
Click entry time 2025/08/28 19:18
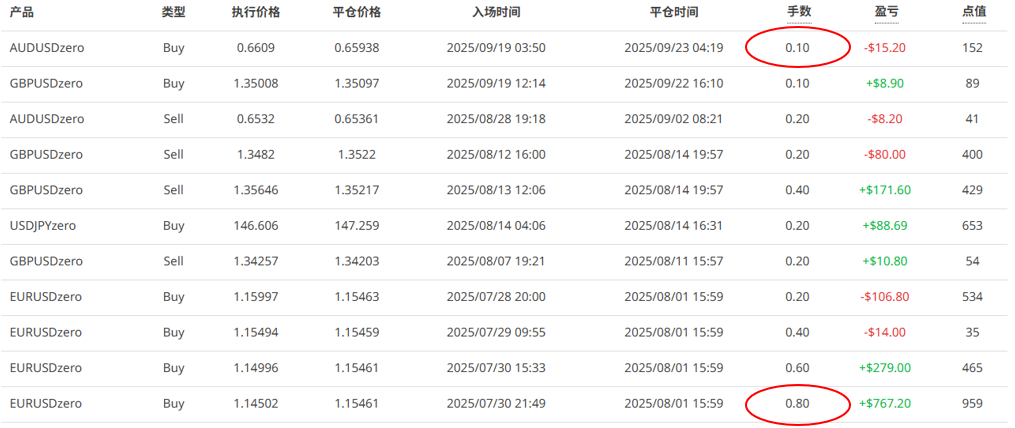tap(495, 119)
